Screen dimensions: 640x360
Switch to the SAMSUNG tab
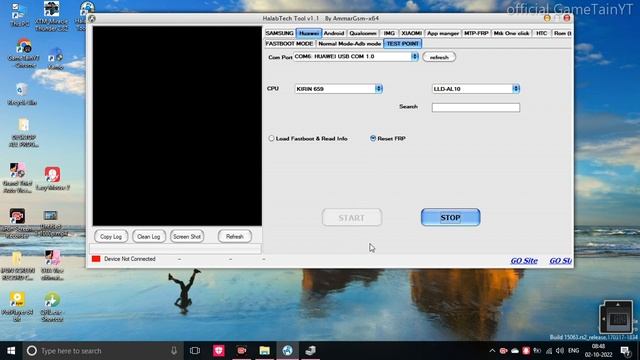click(279, 33)
